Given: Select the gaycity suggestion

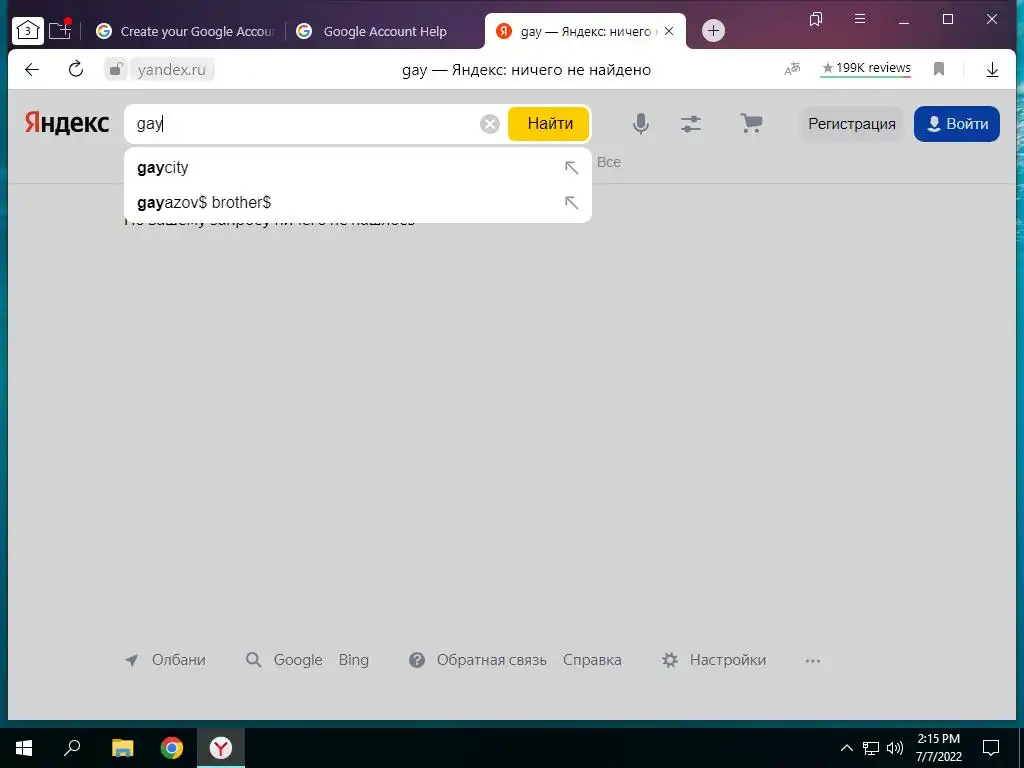Looking at the screenshot, I should tap(358, 168).
